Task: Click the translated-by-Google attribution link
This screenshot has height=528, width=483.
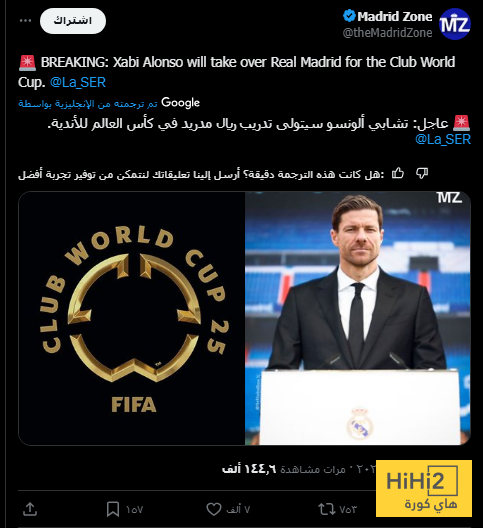Action: click(109, 103)
